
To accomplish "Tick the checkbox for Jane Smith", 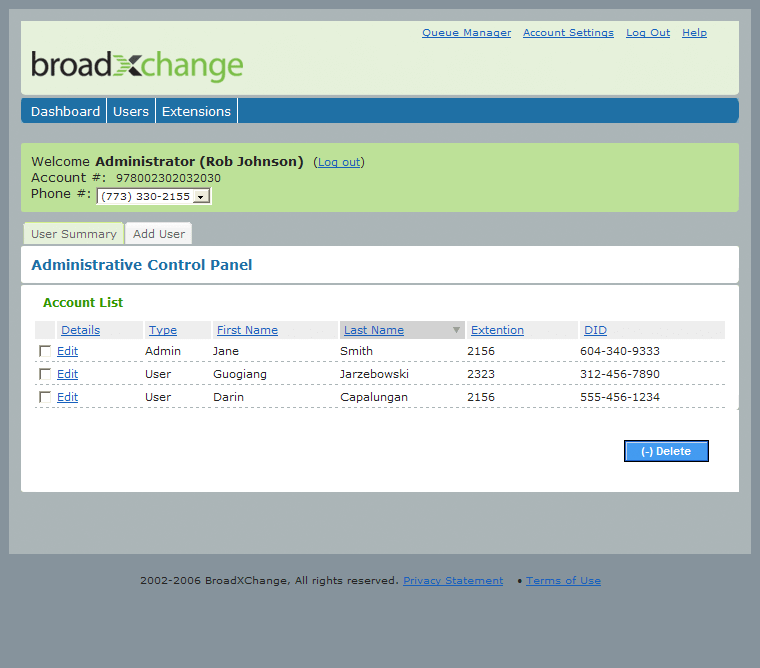I will tap(45, 351).
